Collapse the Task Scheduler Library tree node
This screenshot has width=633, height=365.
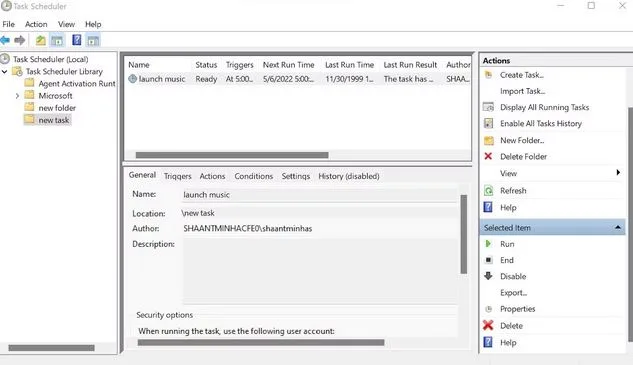(5, 72)
